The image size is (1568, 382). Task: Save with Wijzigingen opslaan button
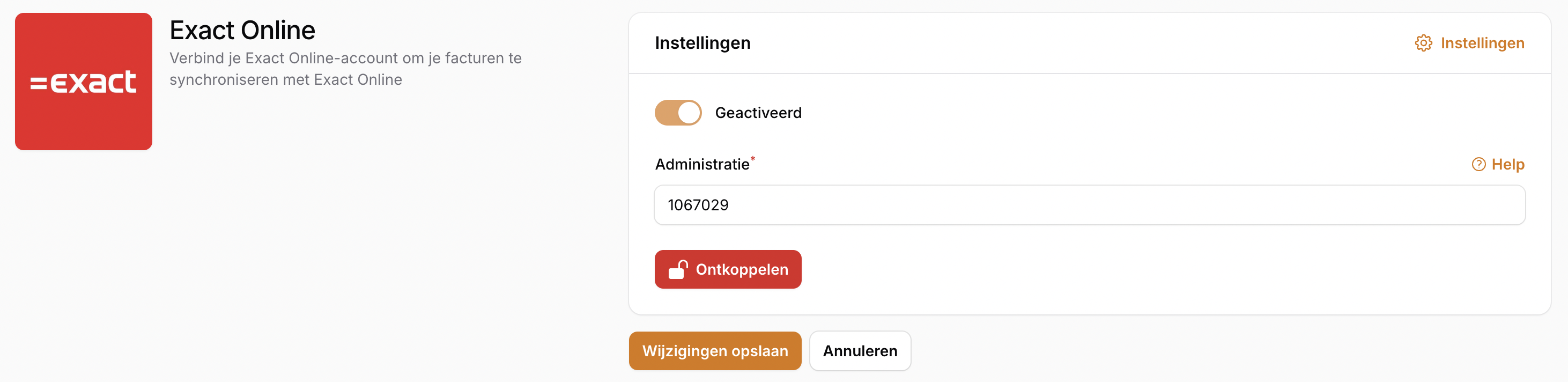[x=715, y=351]
